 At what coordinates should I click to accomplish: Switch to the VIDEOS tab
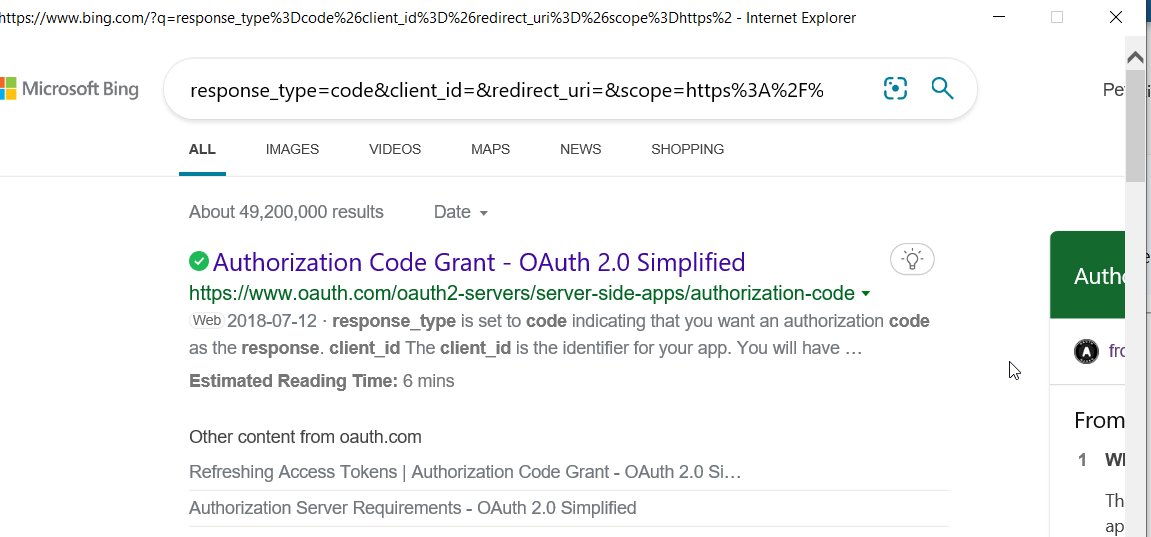(x=395, y=150)
